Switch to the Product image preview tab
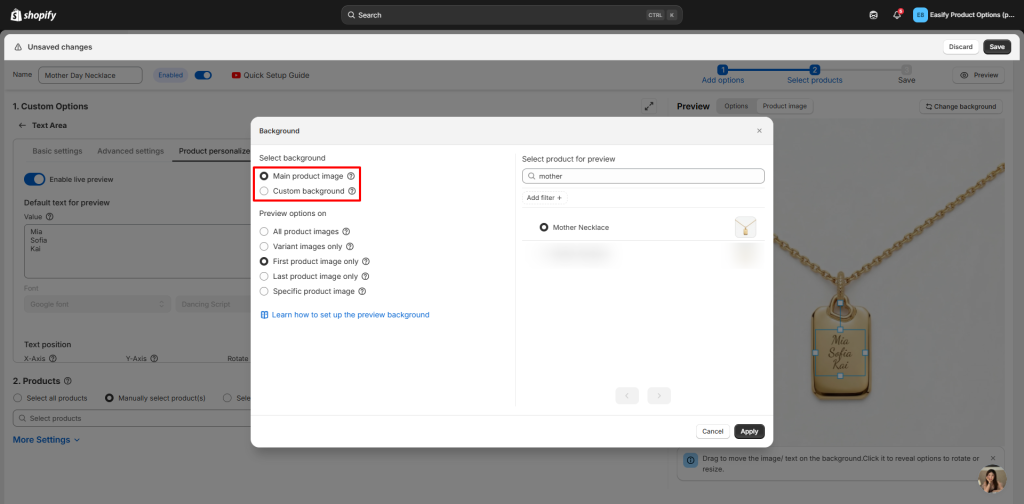Image resolution: width=1024 pixels, height=504 pixels. click(784, 106)
